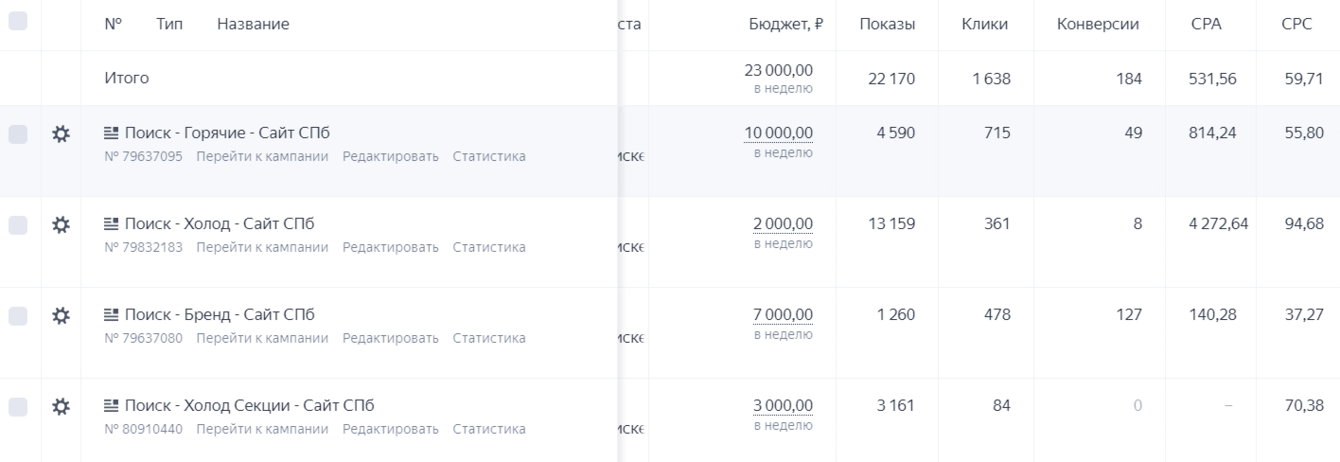Check the box for Поиск - Горячие campaign
1340x462 pixels.
(x=18, y=134)
